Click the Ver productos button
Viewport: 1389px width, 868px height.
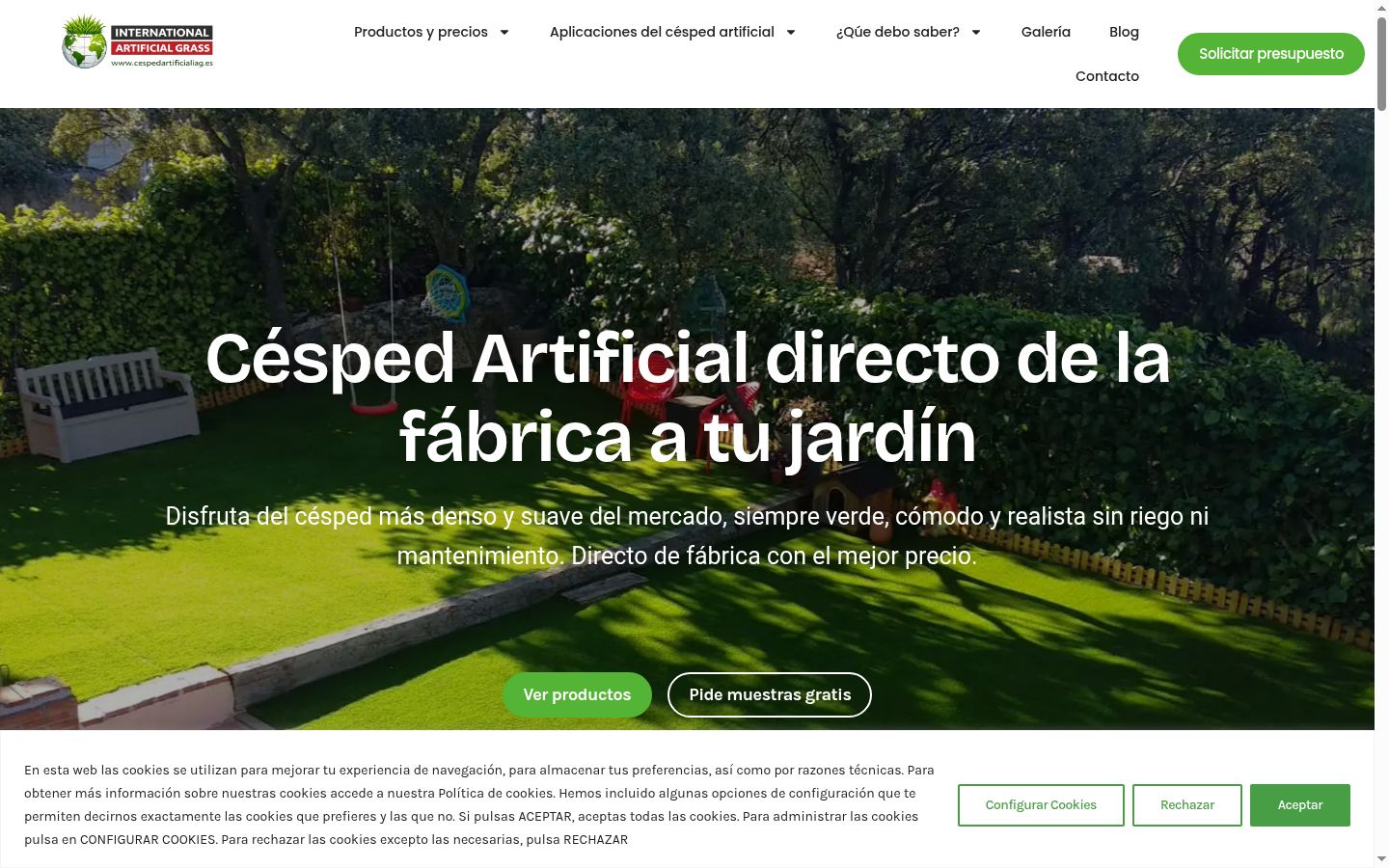click(577, 694)
